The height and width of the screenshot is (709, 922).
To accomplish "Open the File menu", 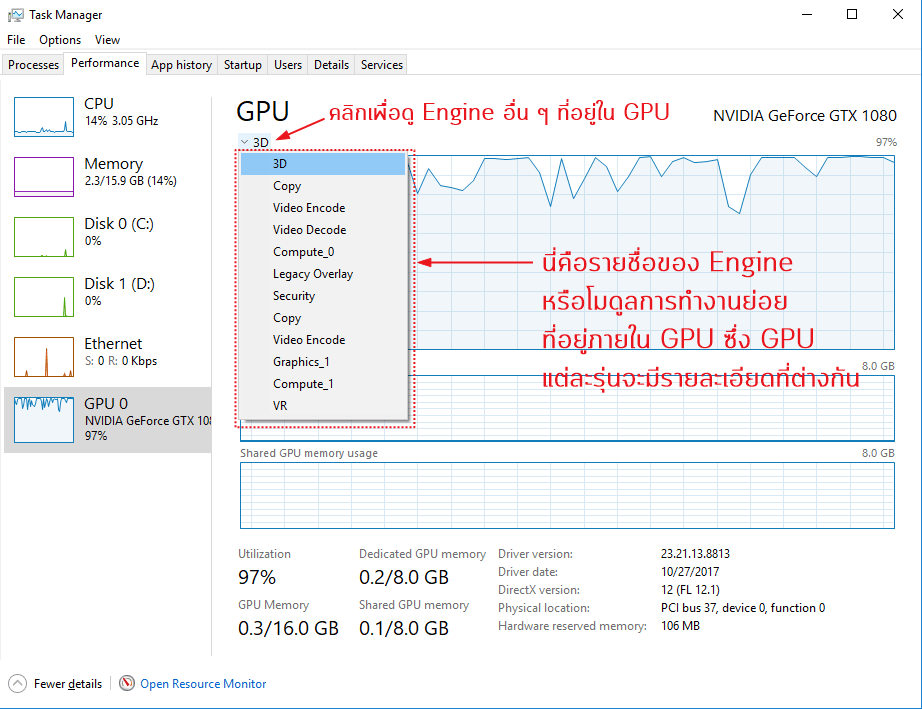I will tap(15, 39).
